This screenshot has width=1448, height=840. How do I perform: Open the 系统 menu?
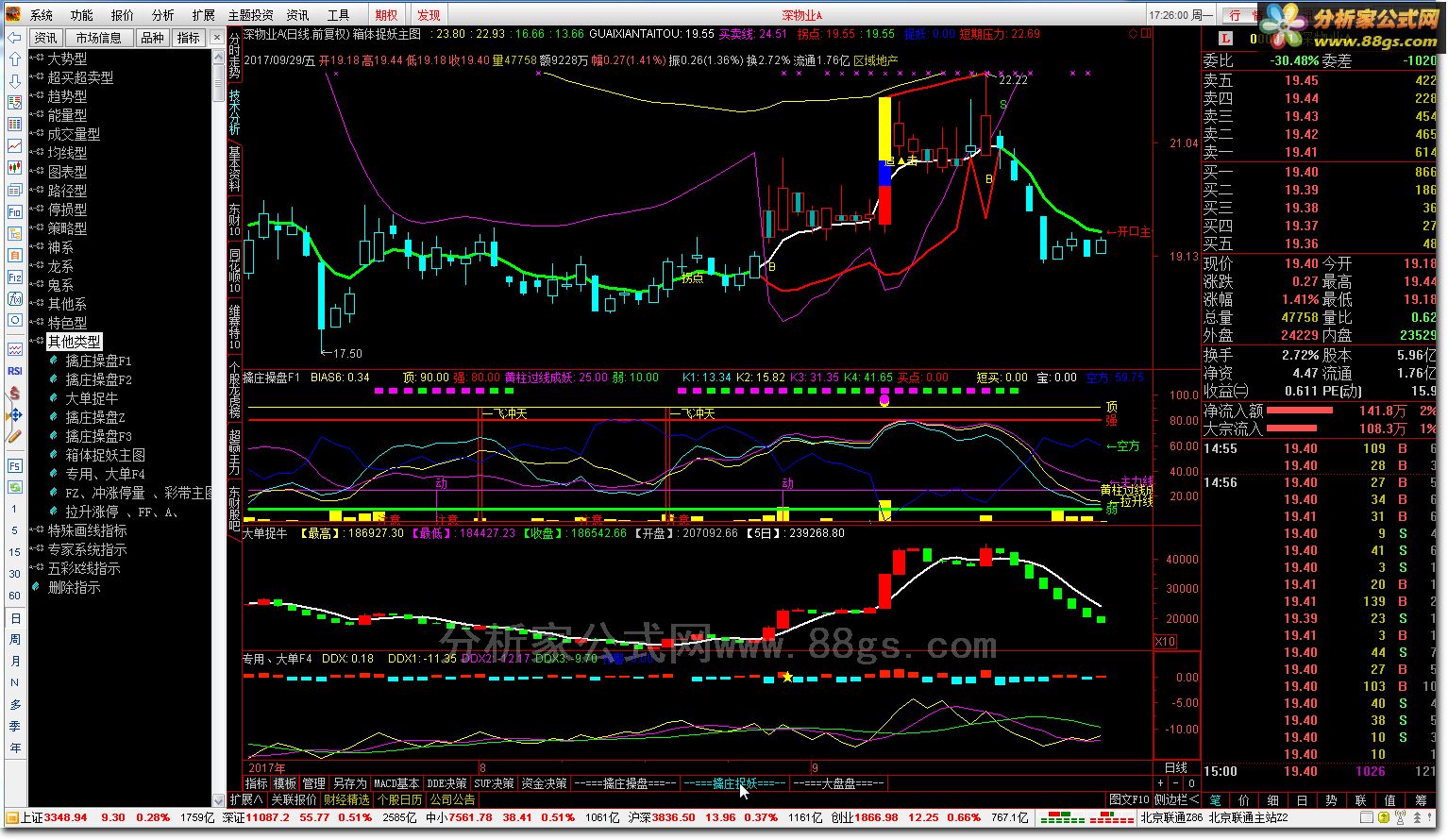42,15
